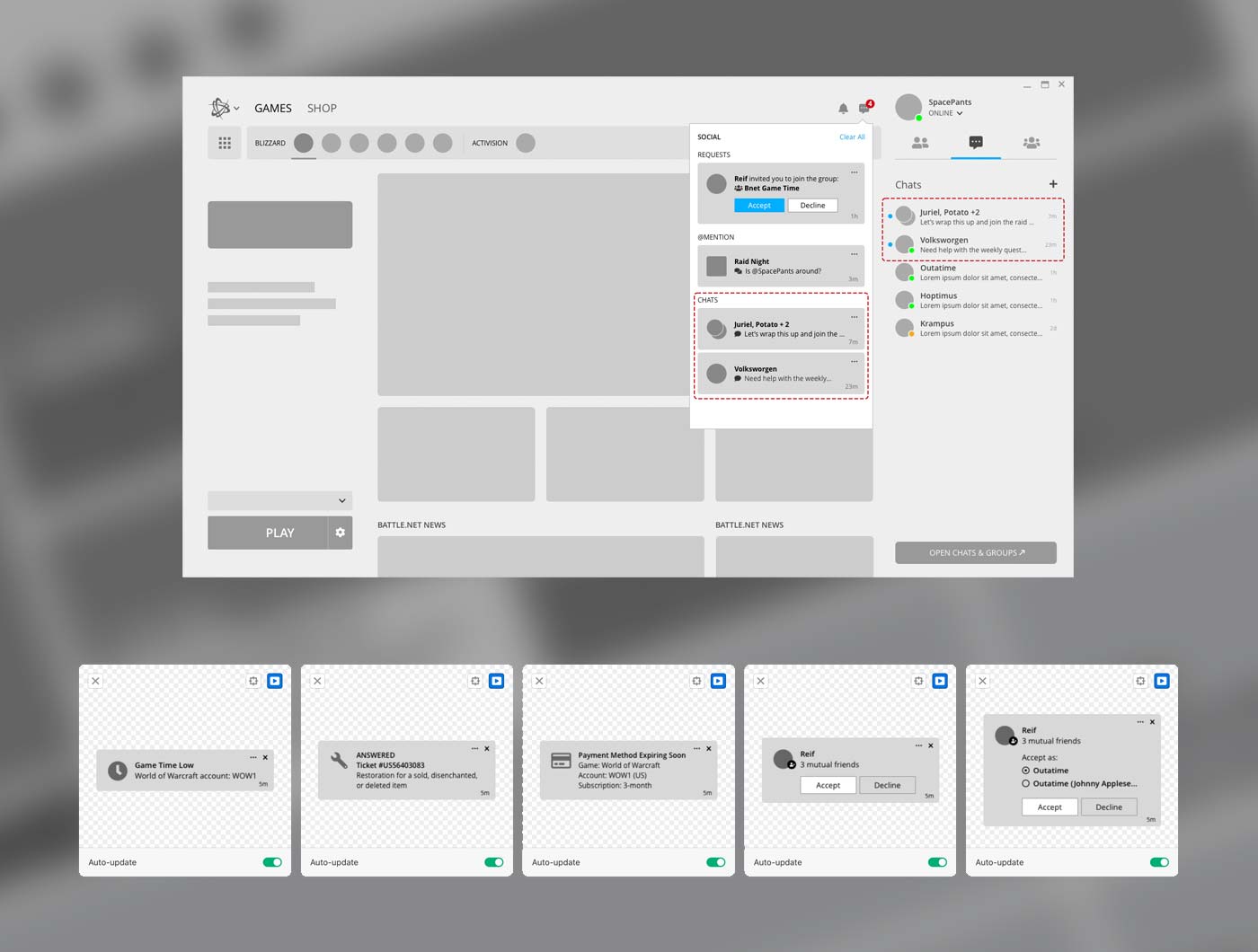Open more options on Payment Method Expiring card
This screenshot has height=952, width=1258.
(697, 748)
